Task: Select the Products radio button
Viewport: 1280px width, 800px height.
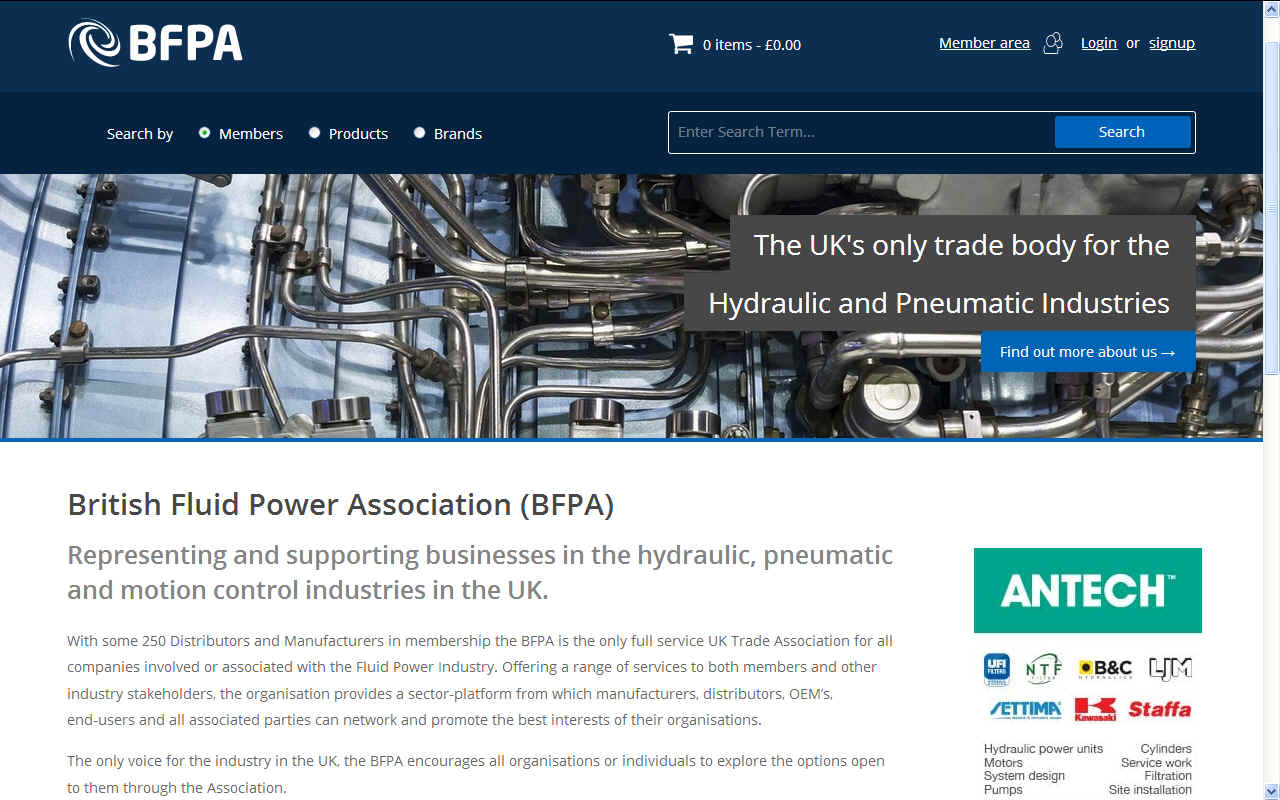Action: (x=314, y=132)
